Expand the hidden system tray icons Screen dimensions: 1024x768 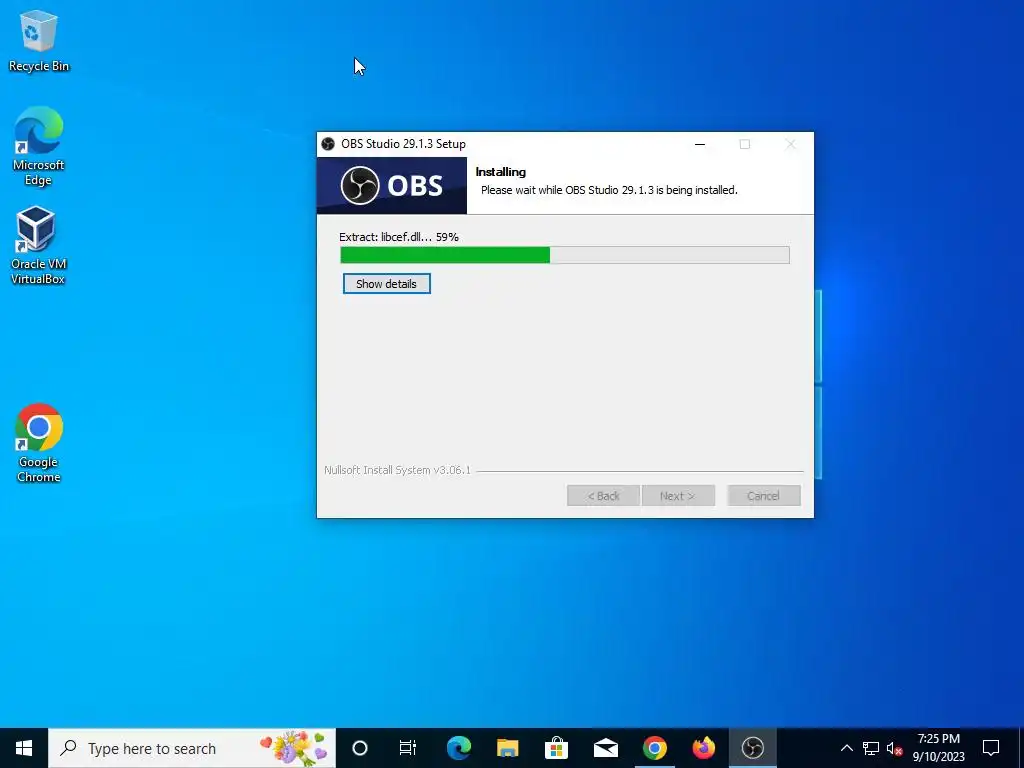click(846, 748)
